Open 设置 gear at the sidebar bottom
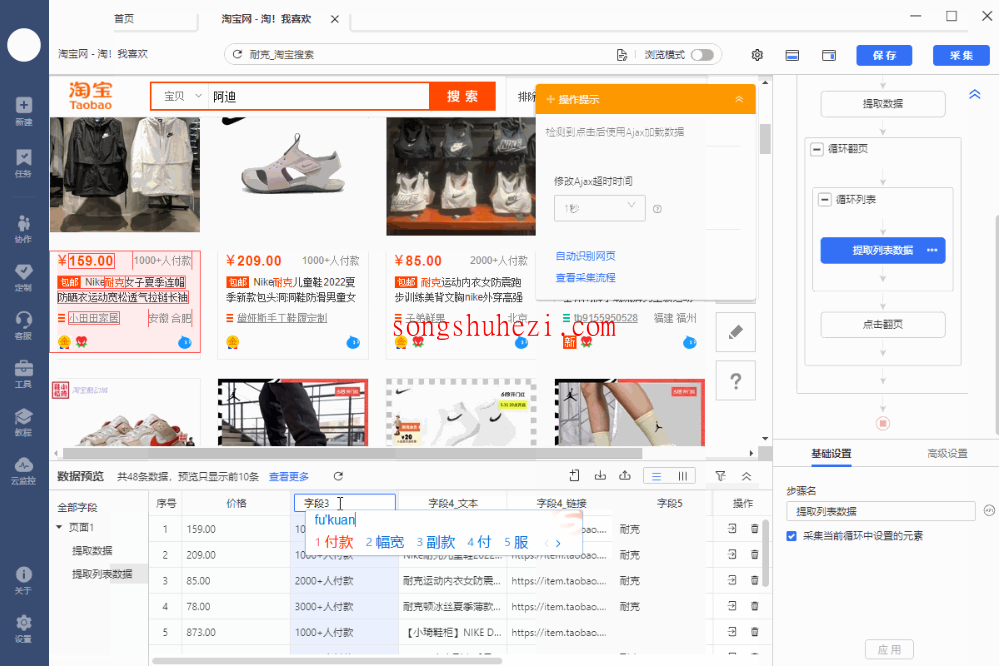The width and height of the screenshot is (1007, 669). 24,622
